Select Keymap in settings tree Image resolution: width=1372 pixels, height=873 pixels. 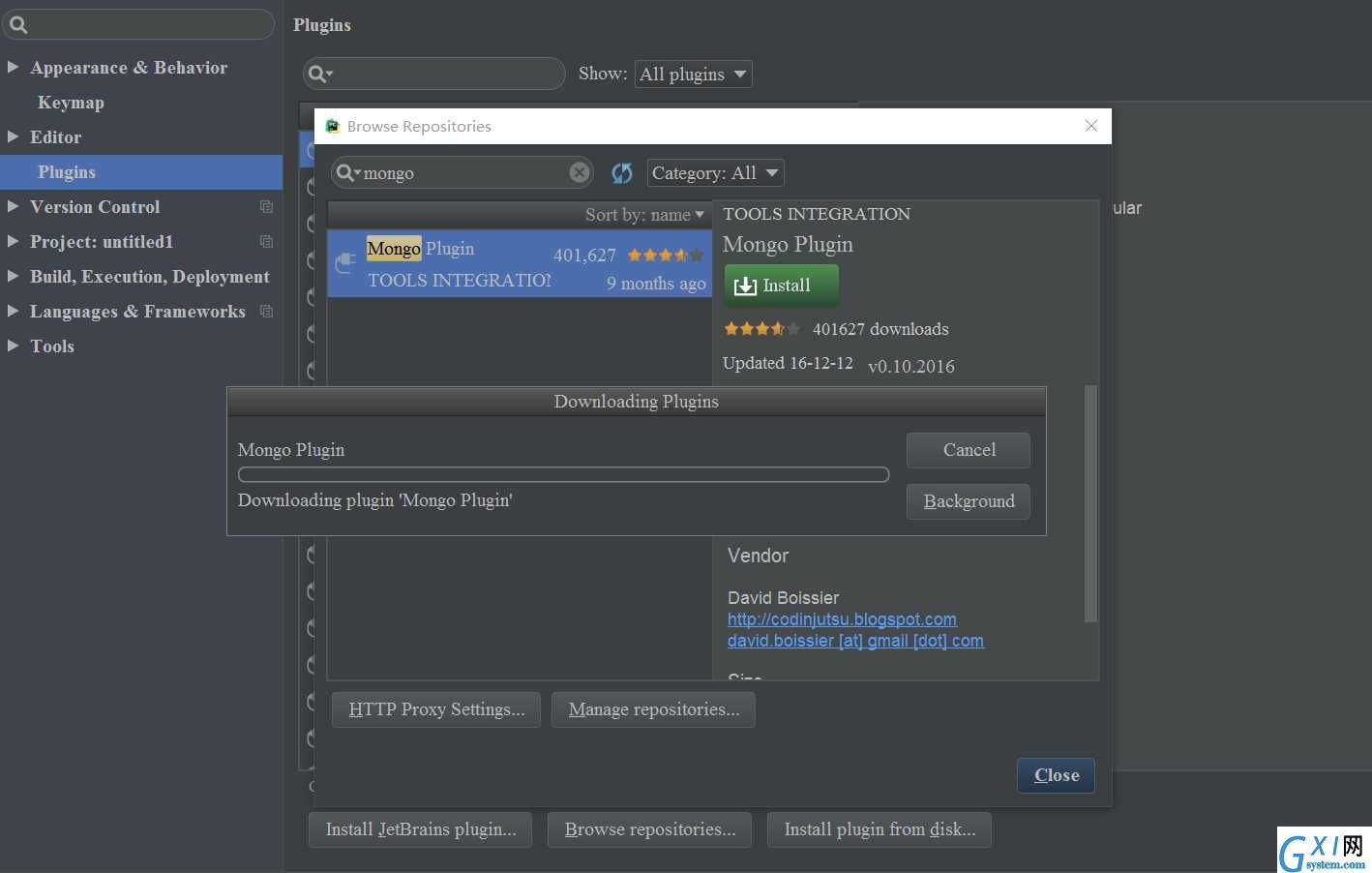pyautogui.click(x=71, y=103)
